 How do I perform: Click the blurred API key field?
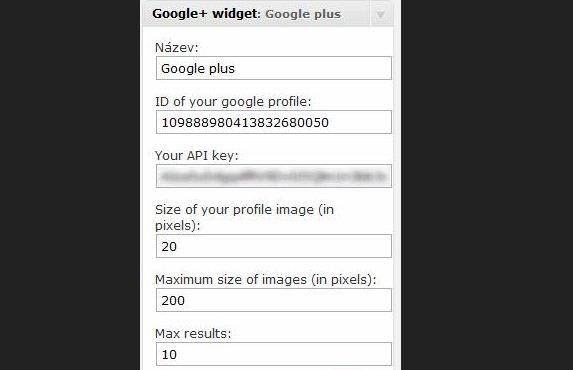pos(274,176)
